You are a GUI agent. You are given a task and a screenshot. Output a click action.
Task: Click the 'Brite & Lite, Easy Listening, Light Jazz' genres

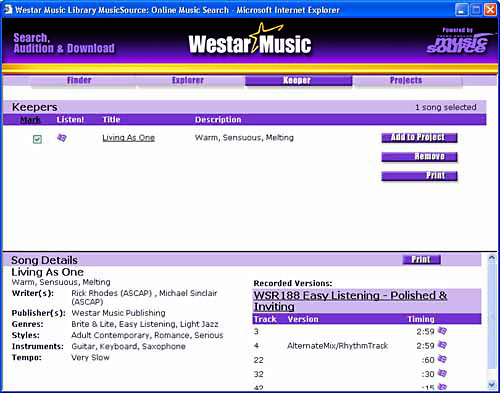point(145,324)
